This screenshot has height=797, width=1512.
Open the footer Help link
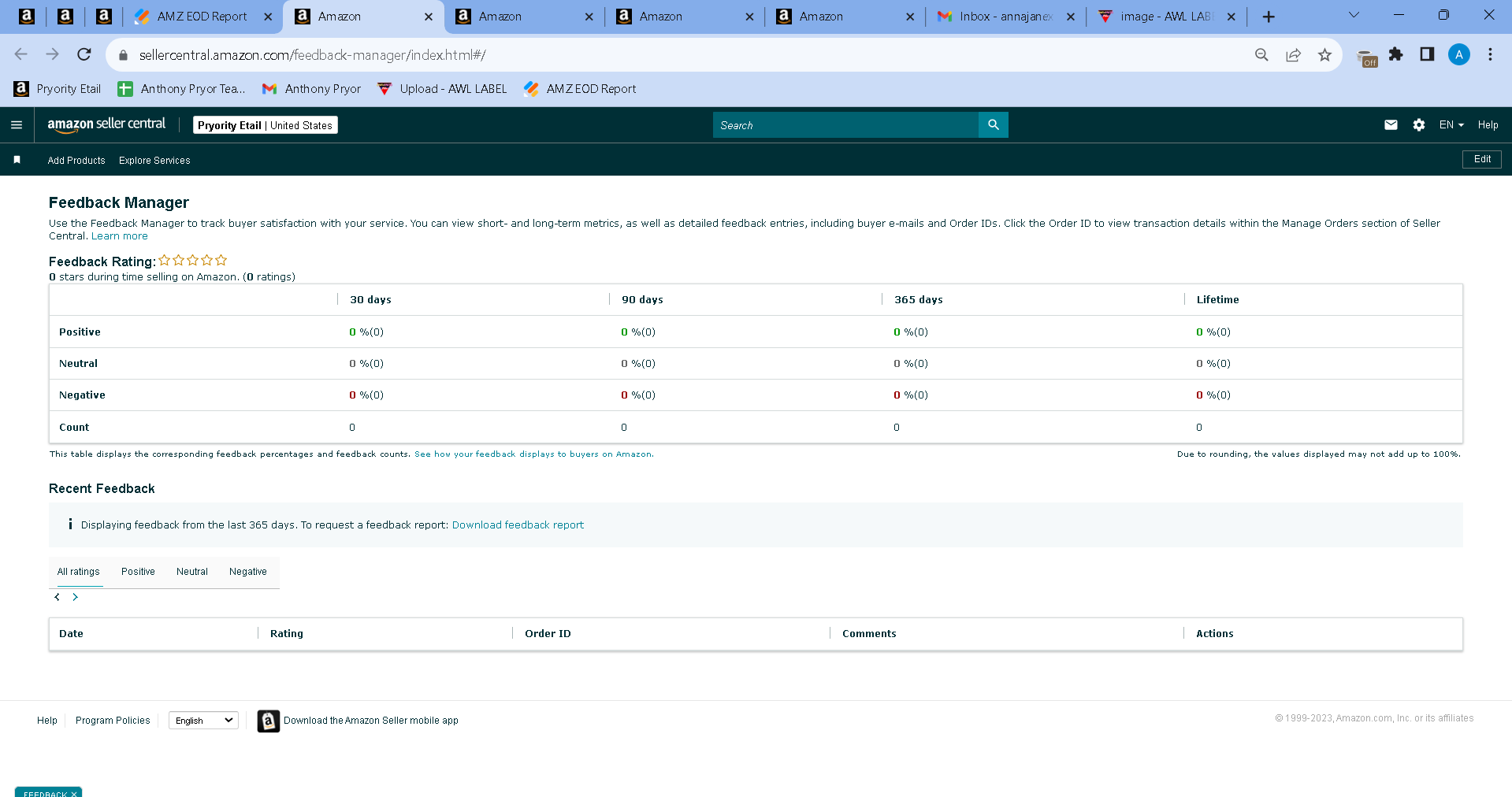pyautogui.click(x=47, y=721)
